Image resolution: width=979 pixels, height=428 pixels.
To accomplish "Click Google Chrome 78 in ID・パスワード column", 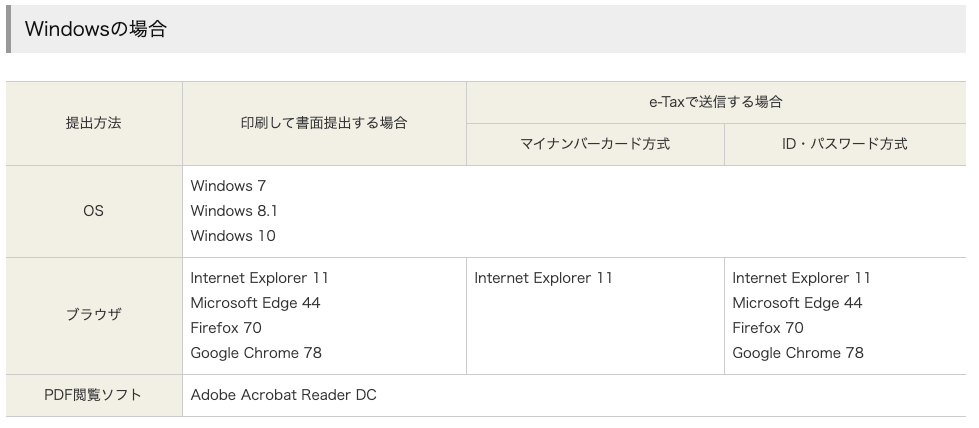I will pos(798,353).
